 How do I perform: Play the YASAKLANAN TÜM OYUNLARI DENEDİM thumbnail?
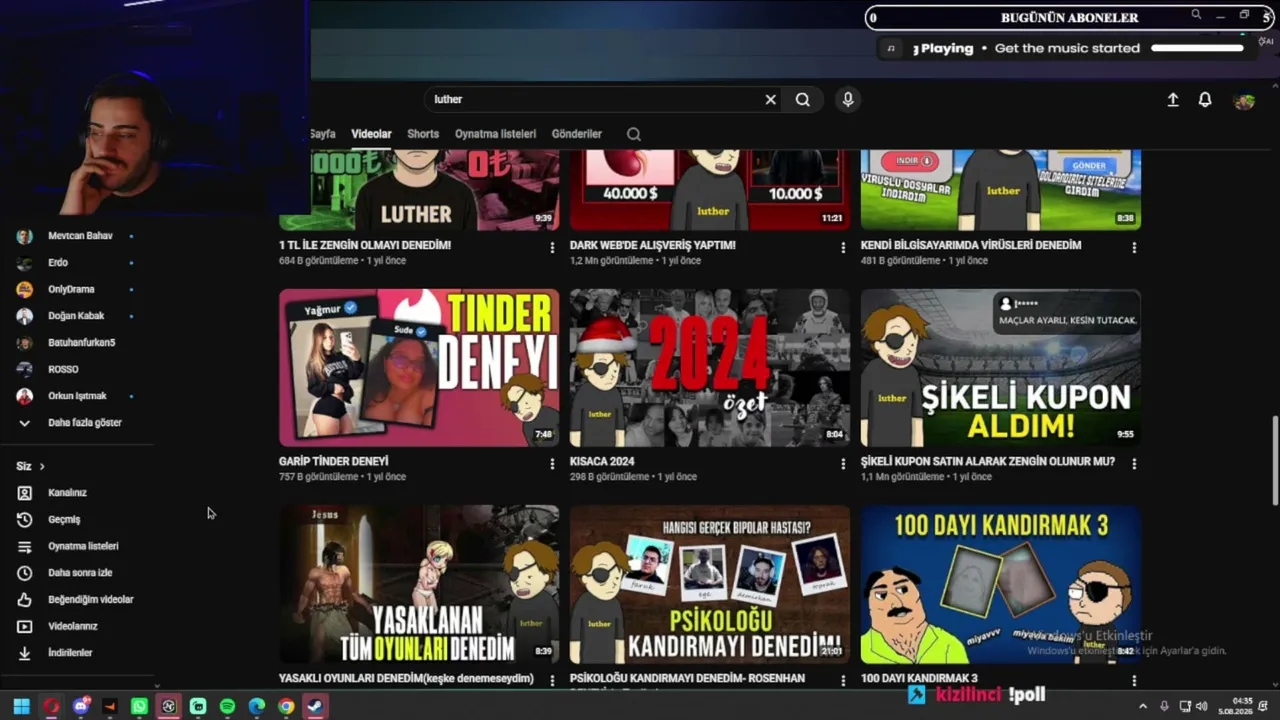419,584
